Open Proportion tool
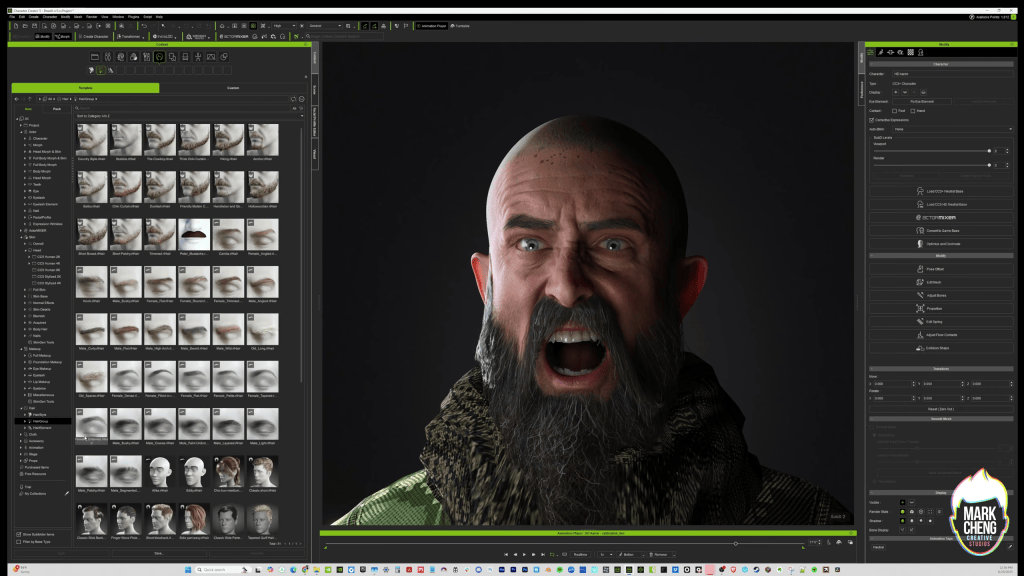The width and height of the screenshot is (1024, 576). (x=940, y=308)
